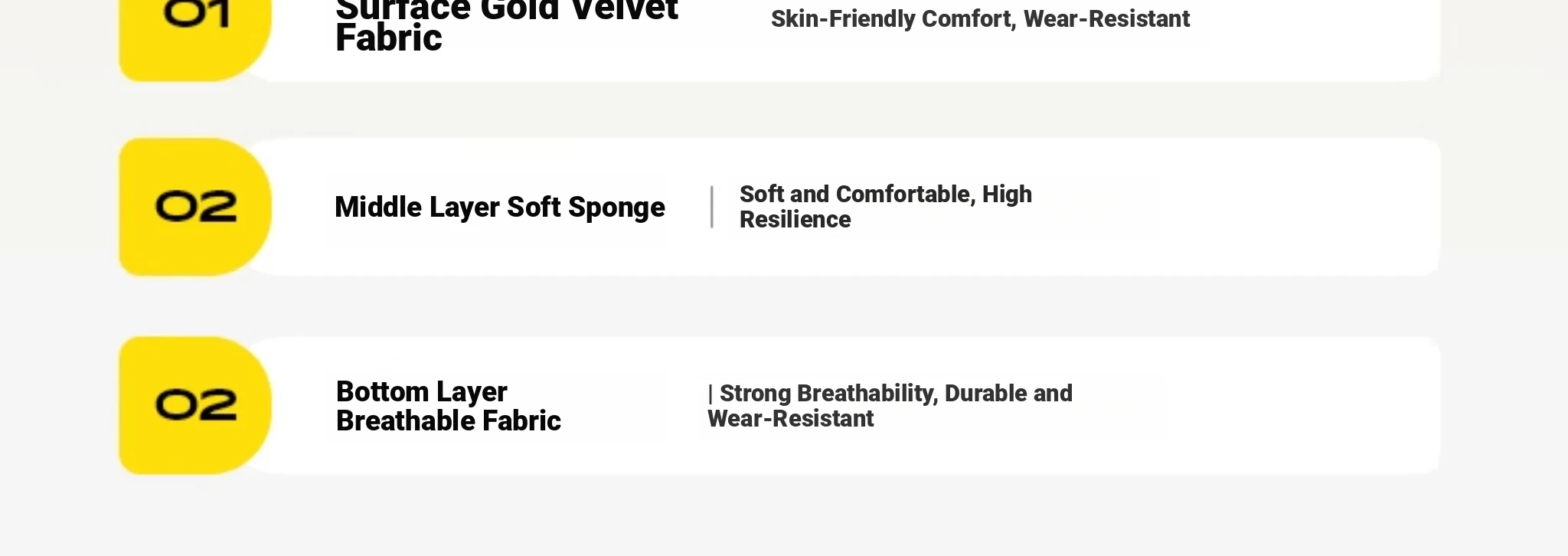Click empty white space in Surface Gold Velvet card
This screenshot has width=1568, height=556.
(x=1317, y=38)
